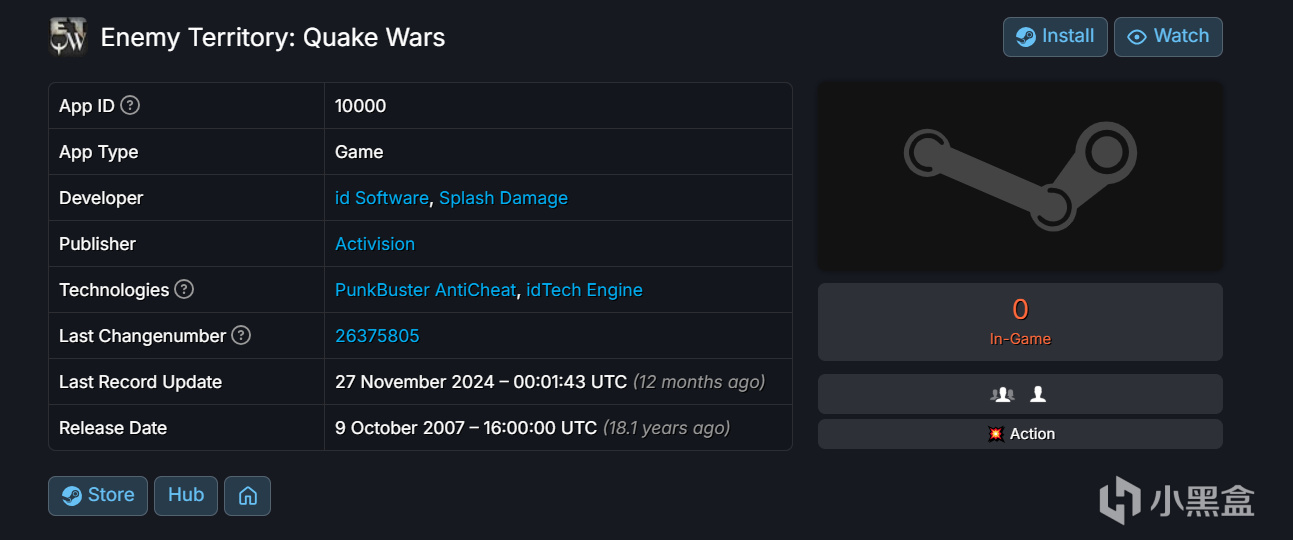Open the id Software developer link
The width and height of the screenshot is (1293, 540).
tap(382, 198)
